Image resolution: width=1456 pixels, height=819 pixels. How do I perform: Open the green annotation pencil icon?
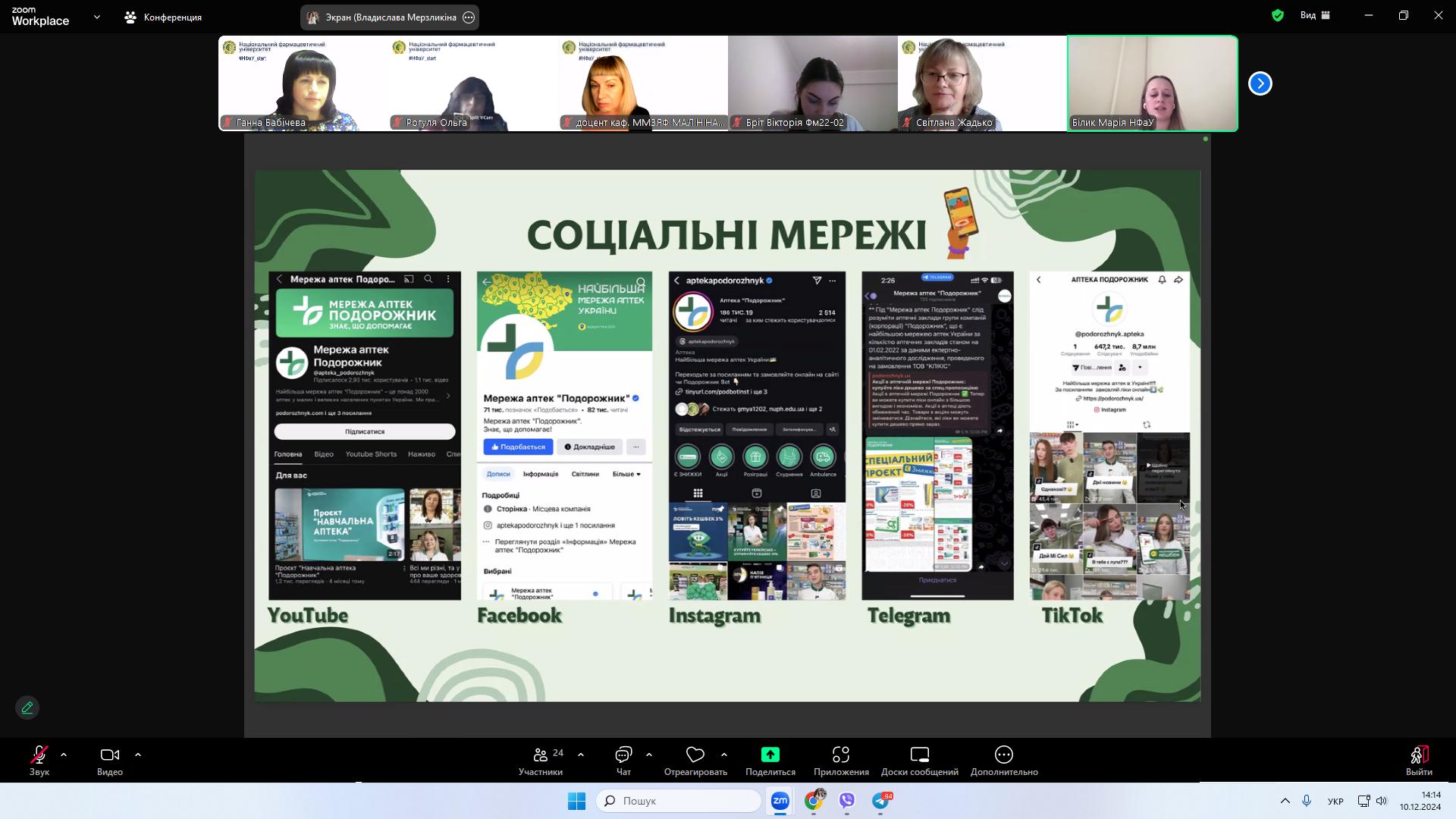[x=27, y=708]
